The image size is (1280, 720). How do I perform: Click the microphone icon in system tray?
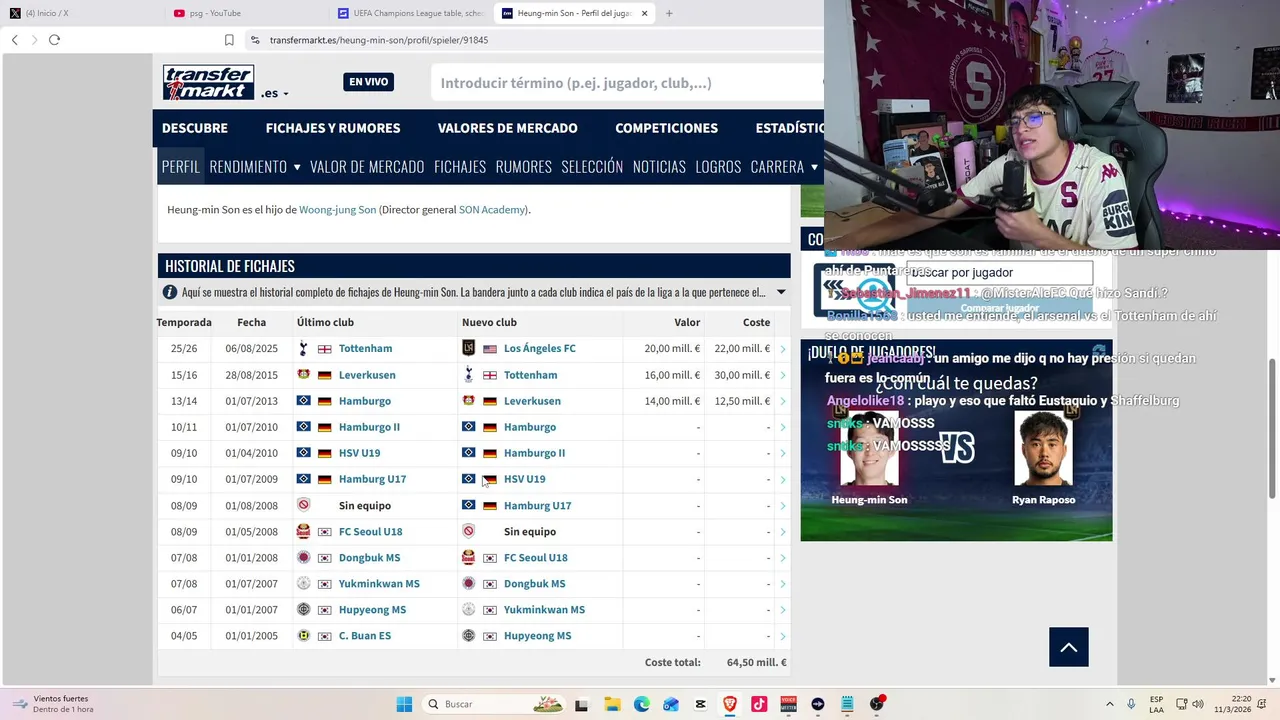1131,704
